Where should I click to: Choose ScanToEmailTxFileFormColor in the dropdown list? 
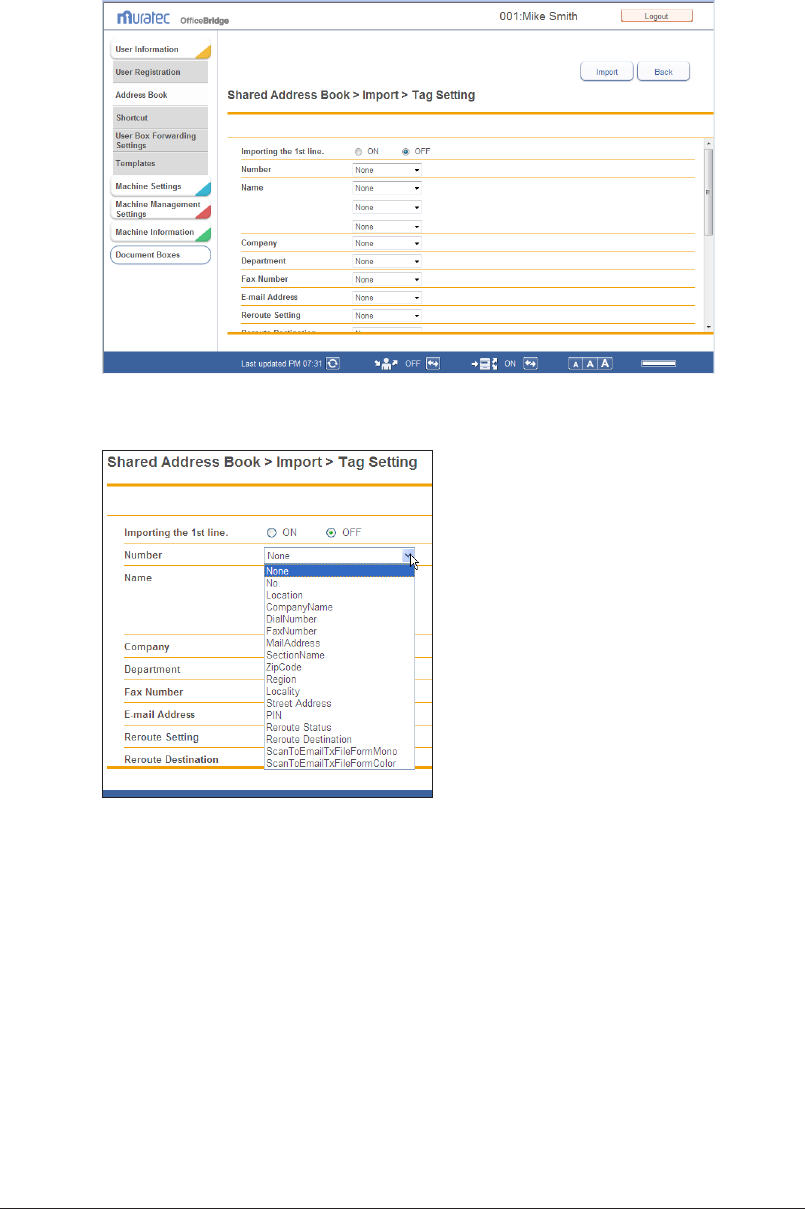pyautogui.click(x=339, y=763)
